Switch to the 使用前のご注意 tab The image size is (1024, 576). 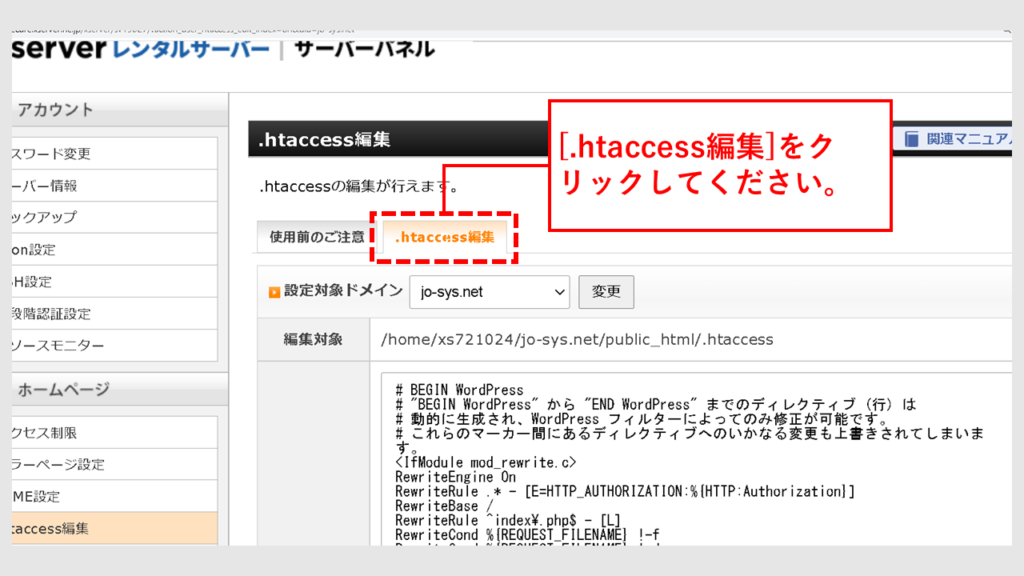pyautogui.click(x=317, y=237)
